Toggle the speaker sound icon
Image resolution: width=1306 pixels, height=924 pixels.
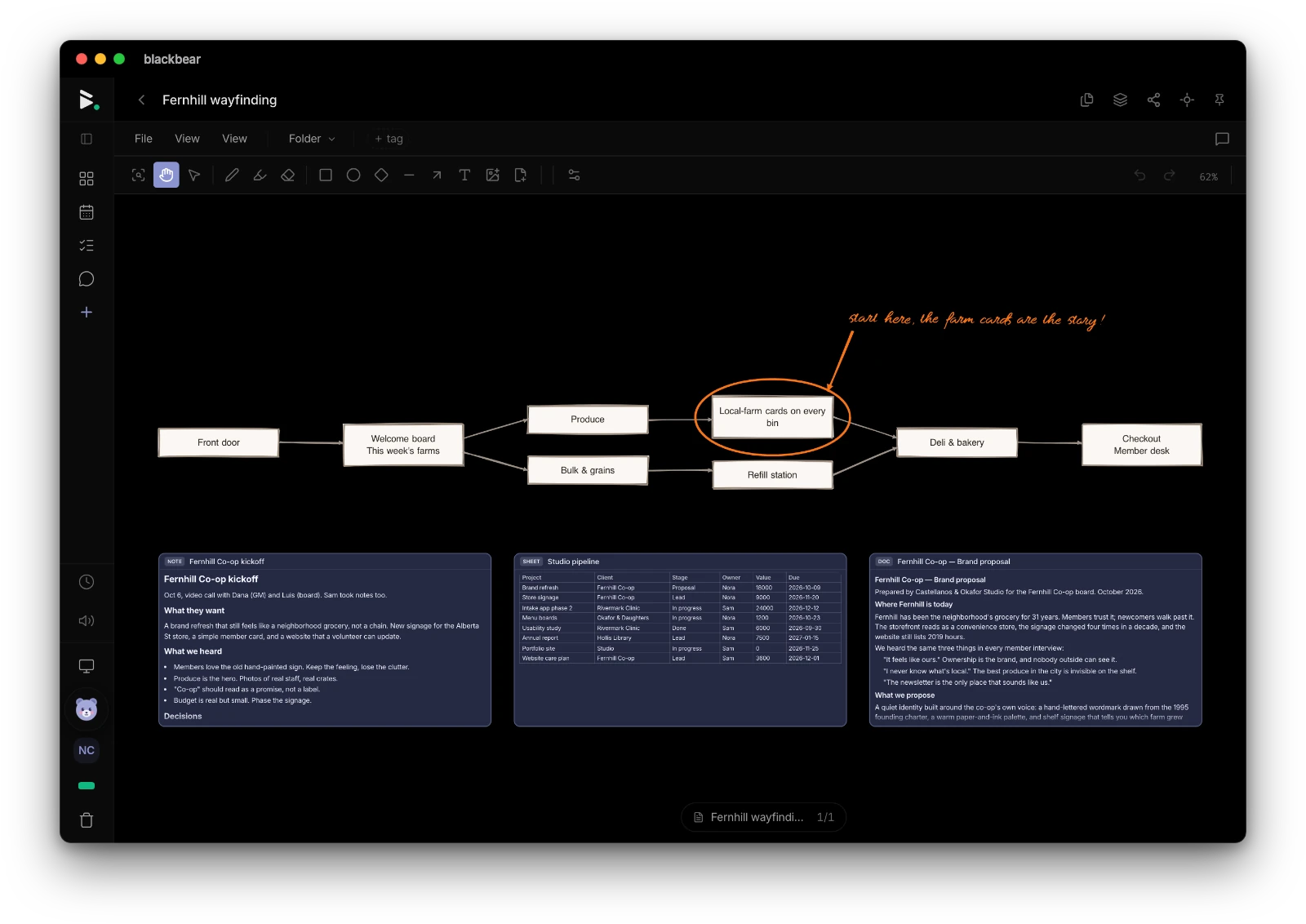(x=87, y=620)
